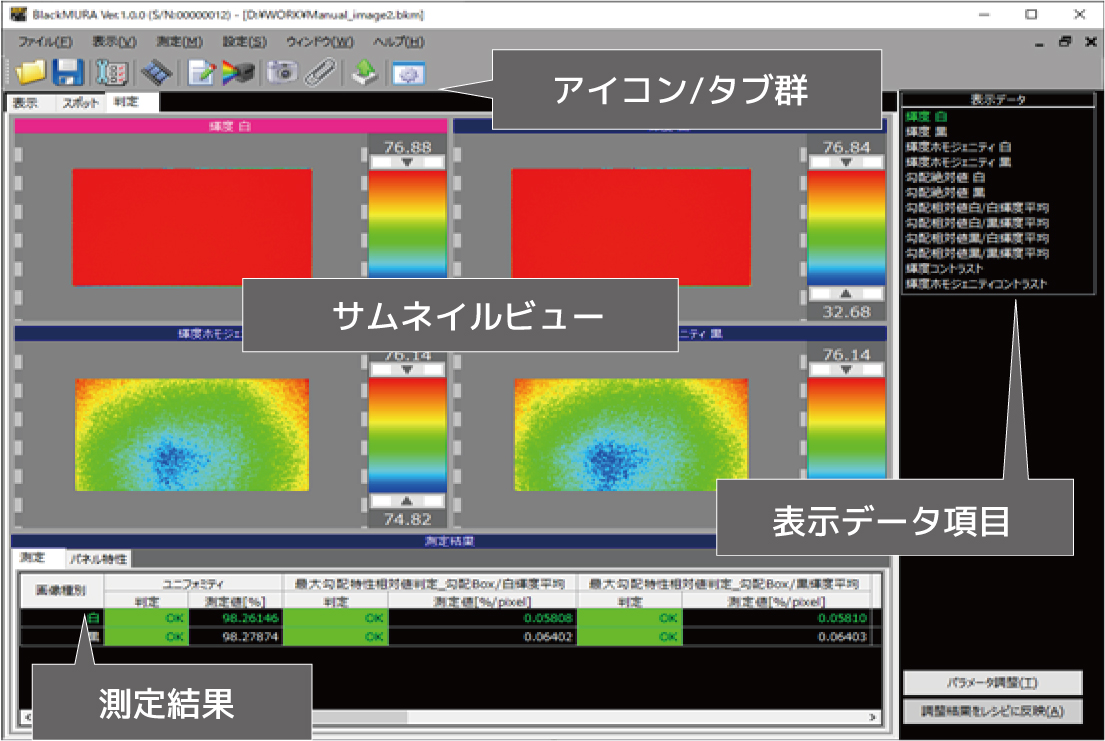Click upper scale handle below 76.84
The height and width of the screenshot is (741, 1105).
[x=846, y=162]
